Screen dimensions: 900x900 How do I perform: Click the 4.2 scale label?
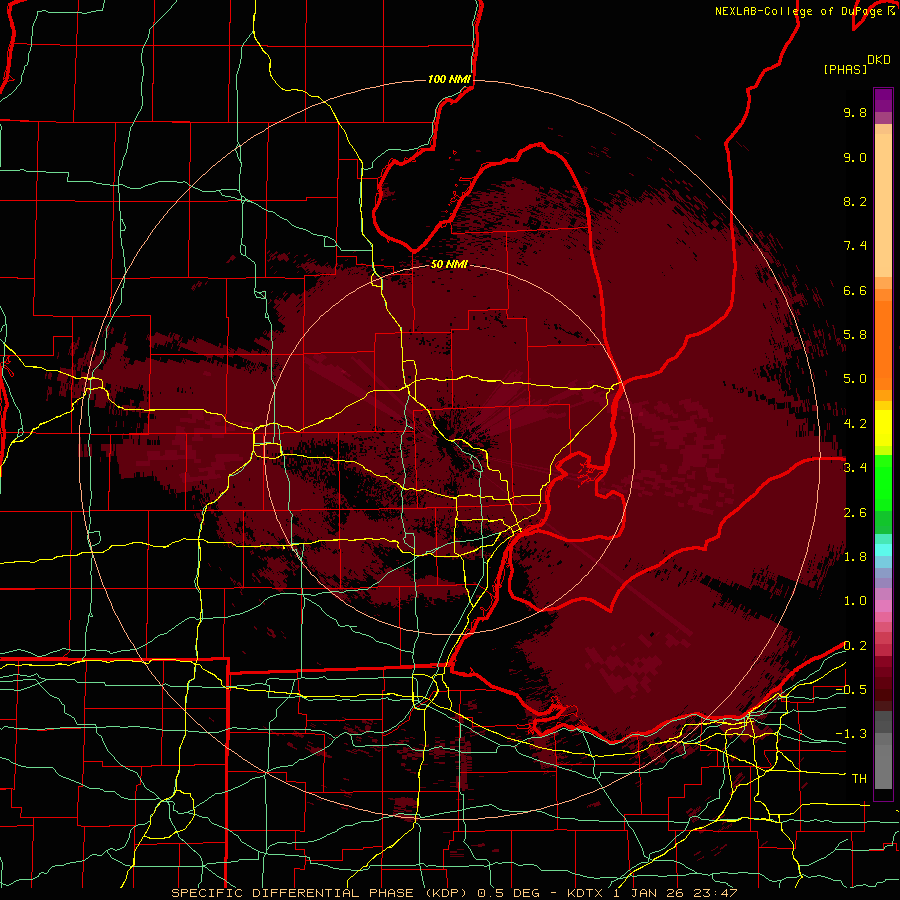855,424
